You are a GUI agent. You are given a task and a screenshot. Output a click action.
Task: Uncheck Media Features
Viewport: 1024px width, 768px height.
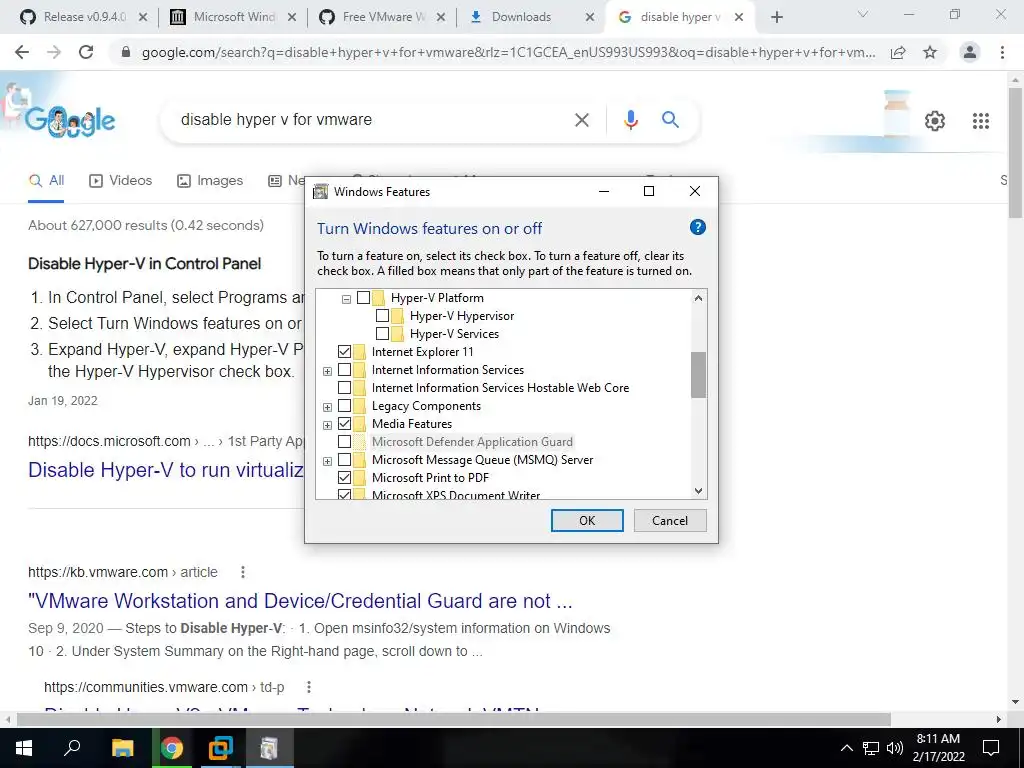click(x=344, y=424)
